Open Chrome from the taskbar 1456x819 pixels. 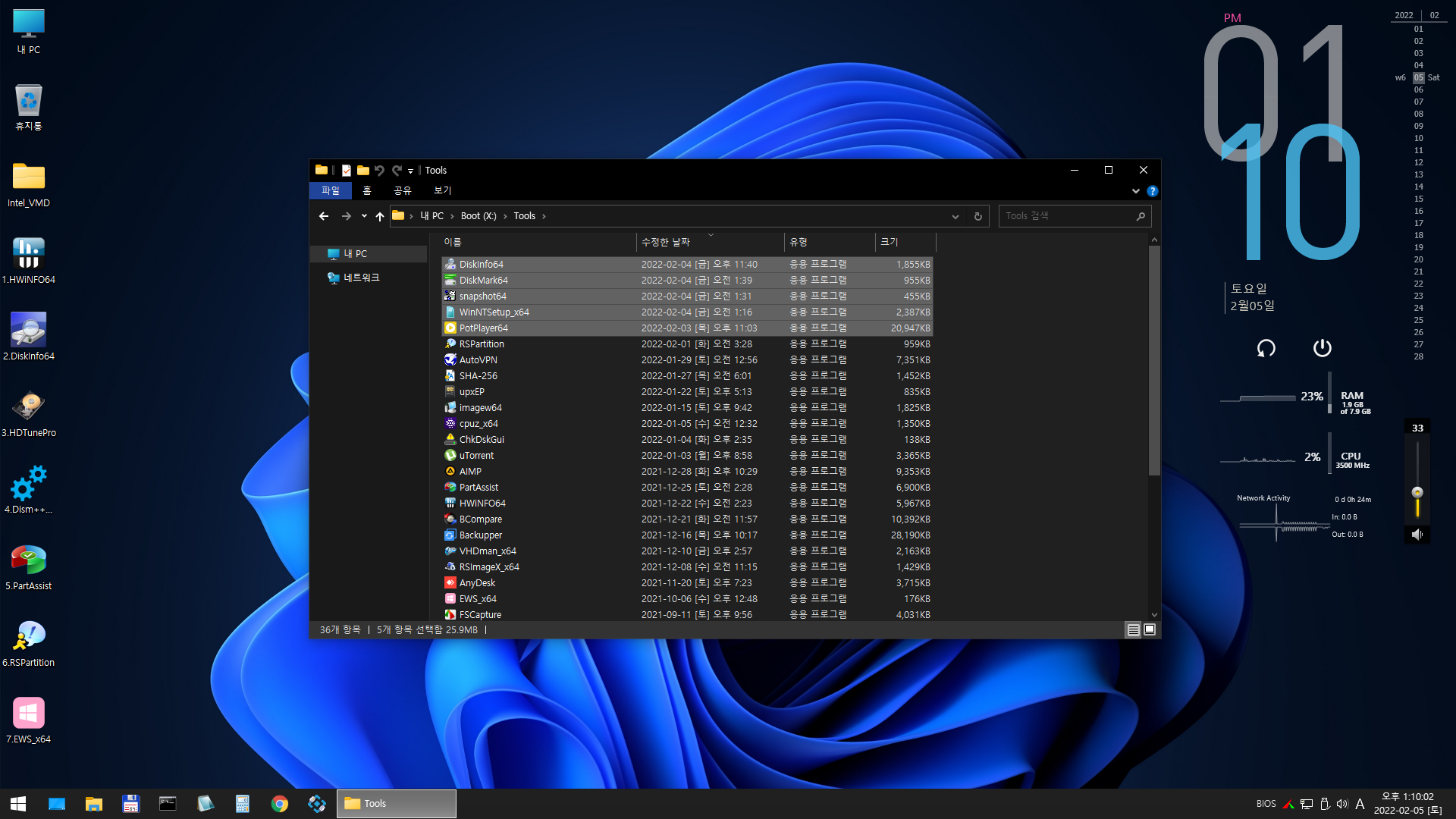pos(280,804)
